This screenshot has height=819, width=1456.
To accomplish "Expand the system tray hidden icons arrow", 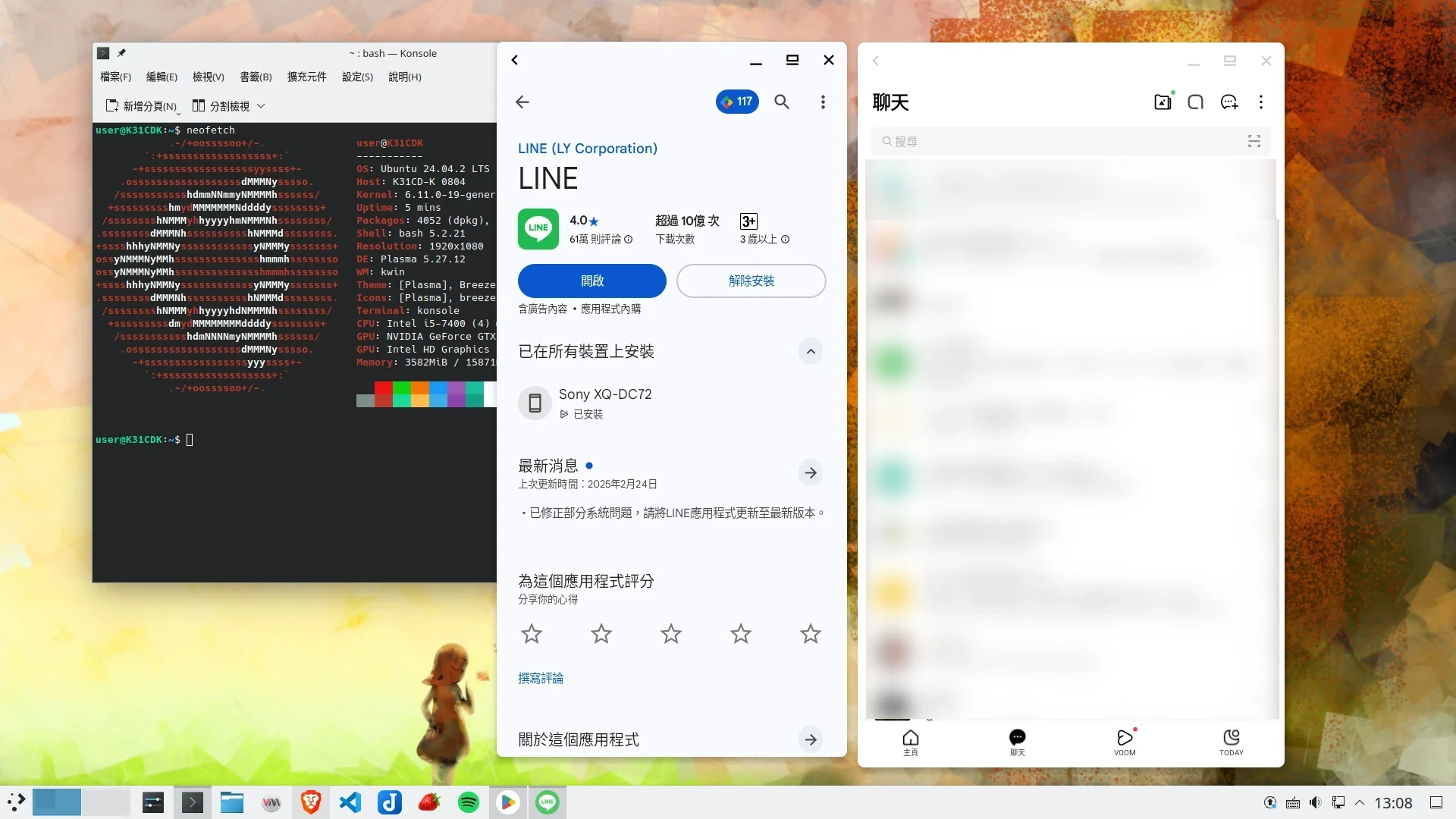I will (1359, 802).
